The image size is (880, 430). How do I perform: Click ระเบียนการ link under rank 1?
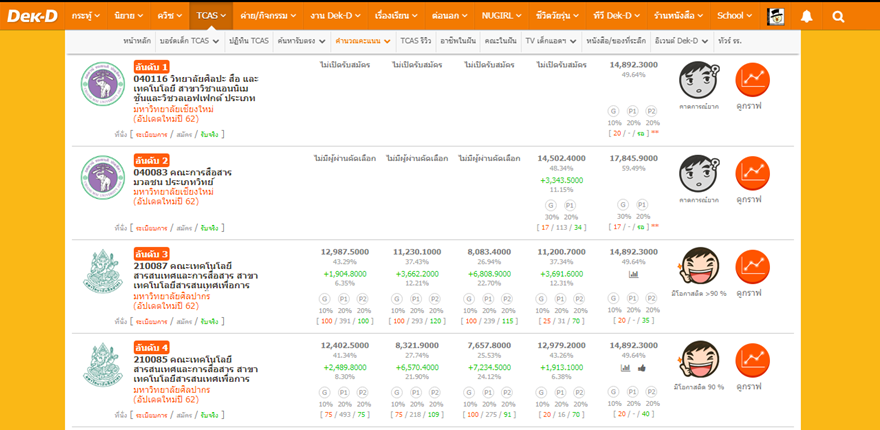(x=151, y=134)
